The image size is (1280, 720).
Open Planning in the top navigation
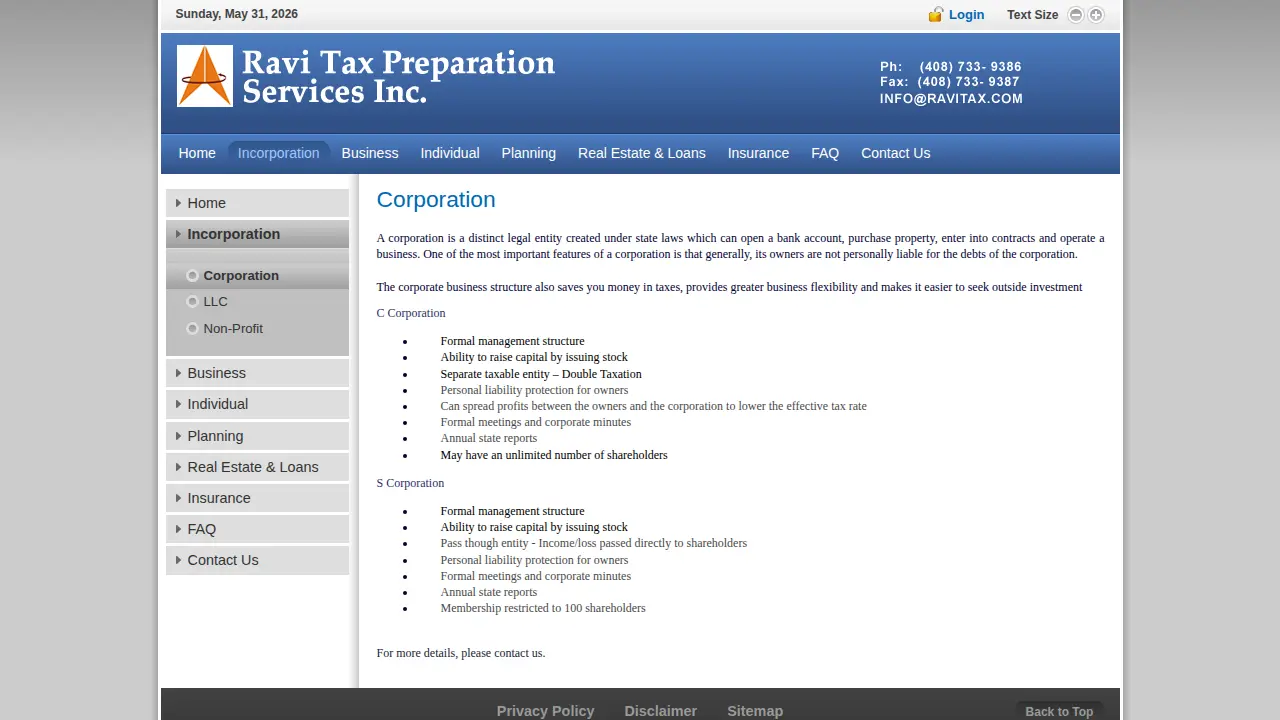pyautogui.click(x=529, y=153)
